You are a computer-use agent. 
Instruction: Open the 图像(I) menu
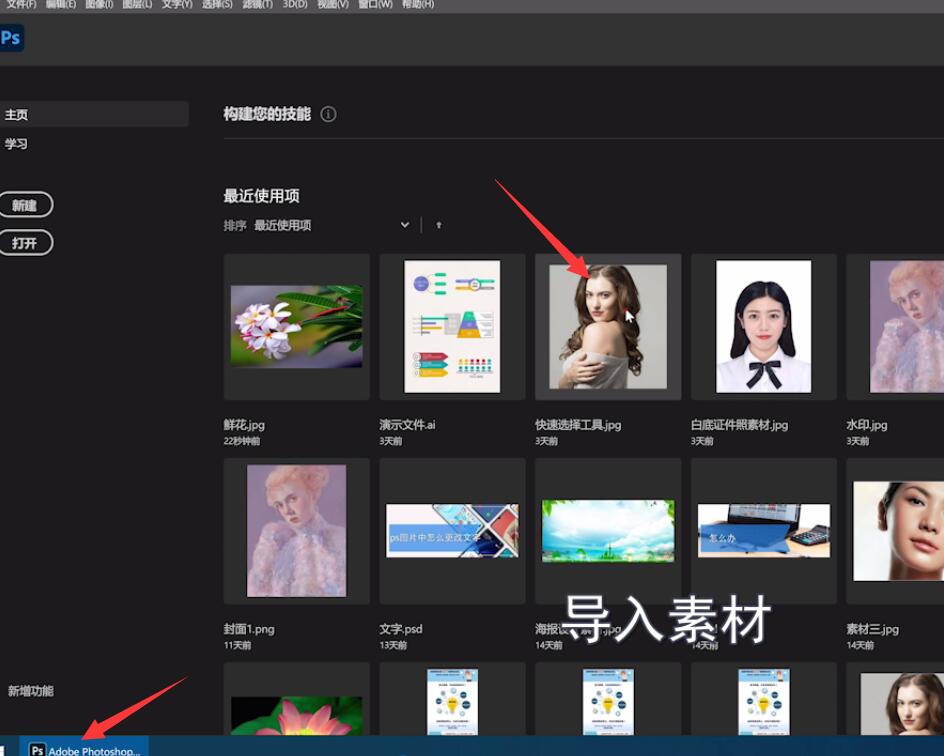99,4
